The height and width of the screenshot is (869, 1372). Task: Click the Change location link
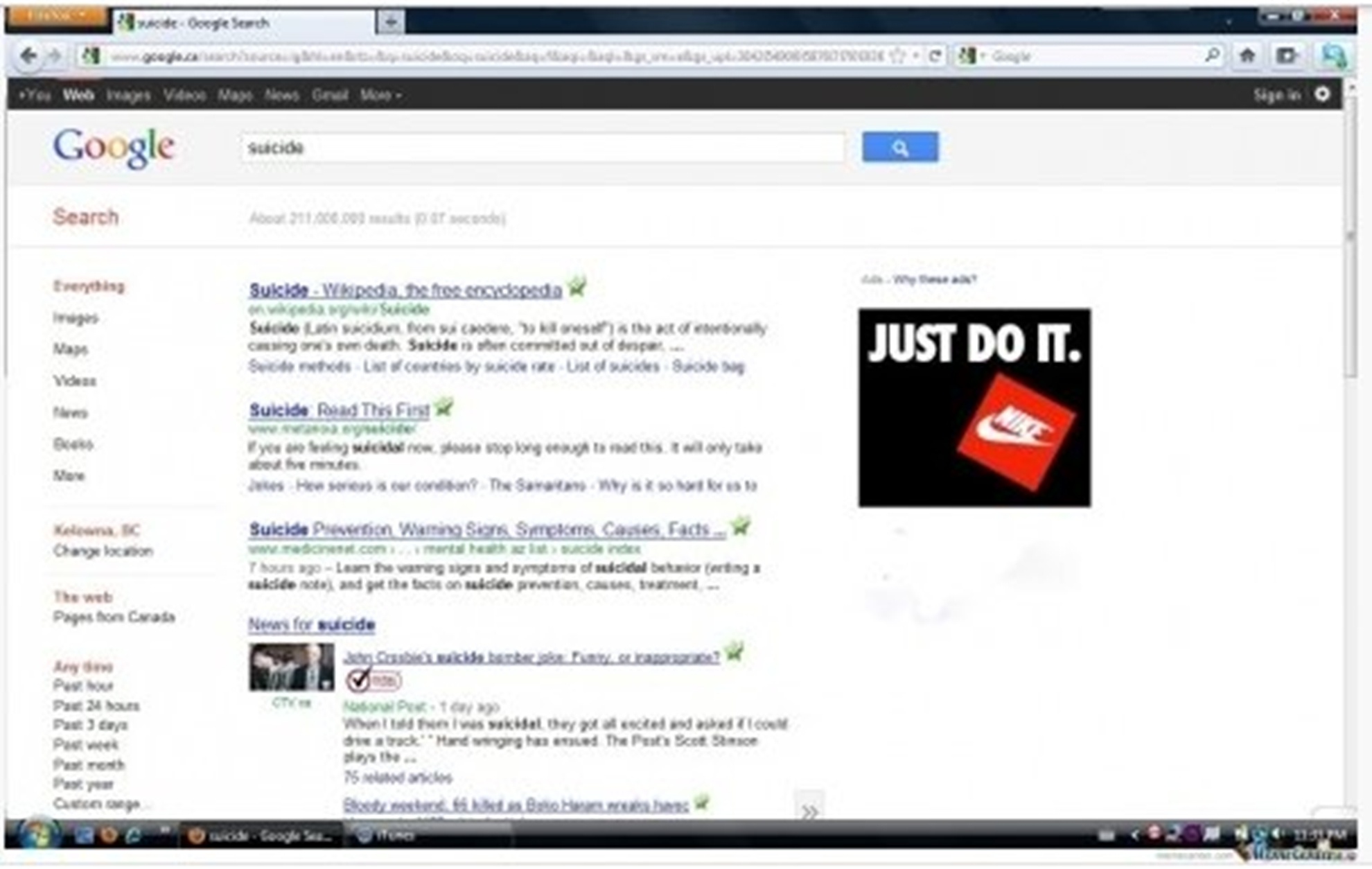click(x=103, y=552)
